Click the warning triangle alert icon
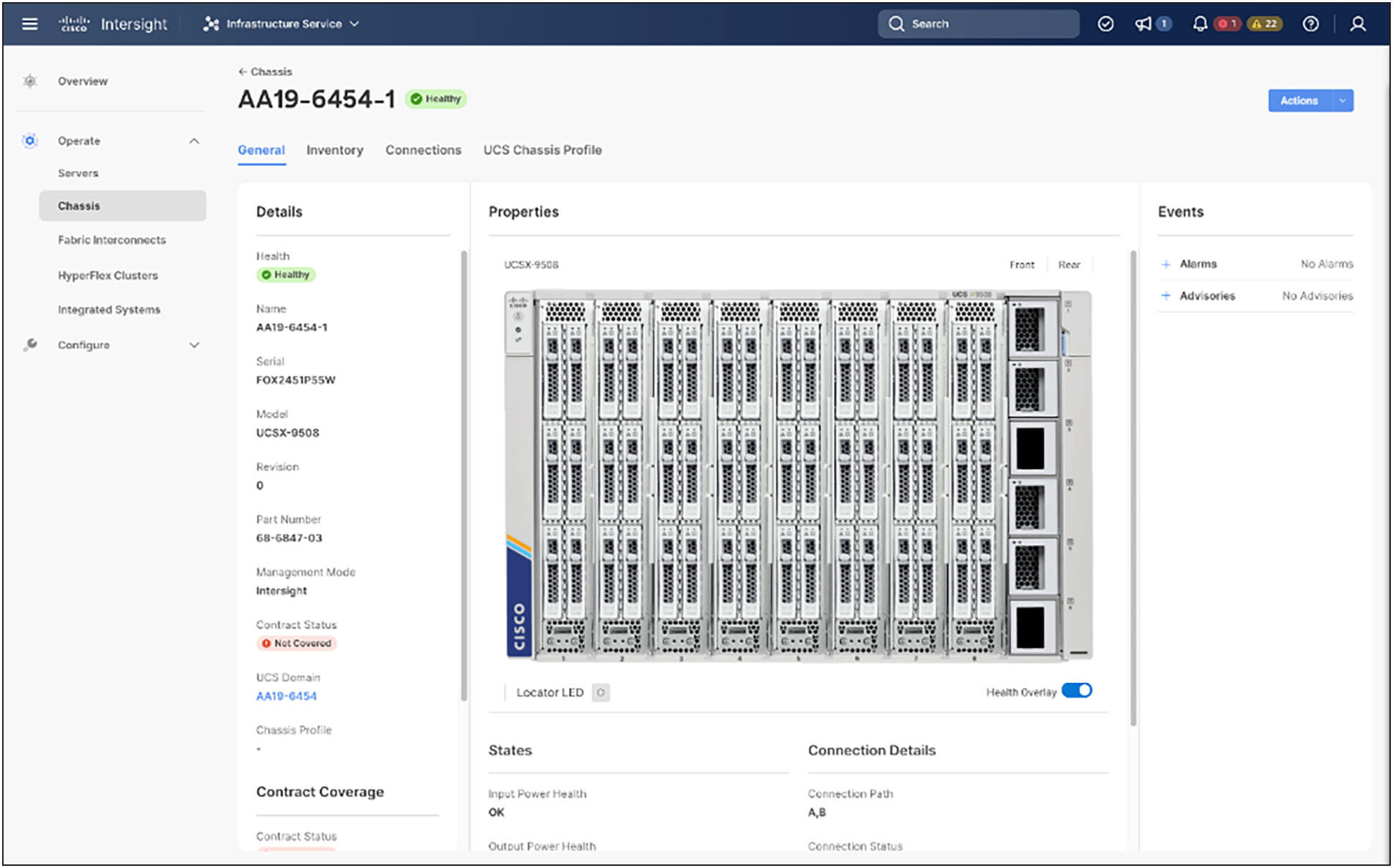1393x868 pixels. point(1259,23)
